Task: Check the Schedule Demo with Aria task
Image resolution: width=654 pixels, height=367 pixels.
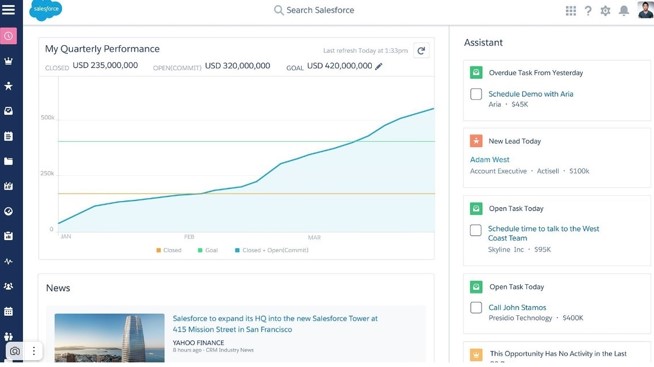Action: click(x=476, y=94)
